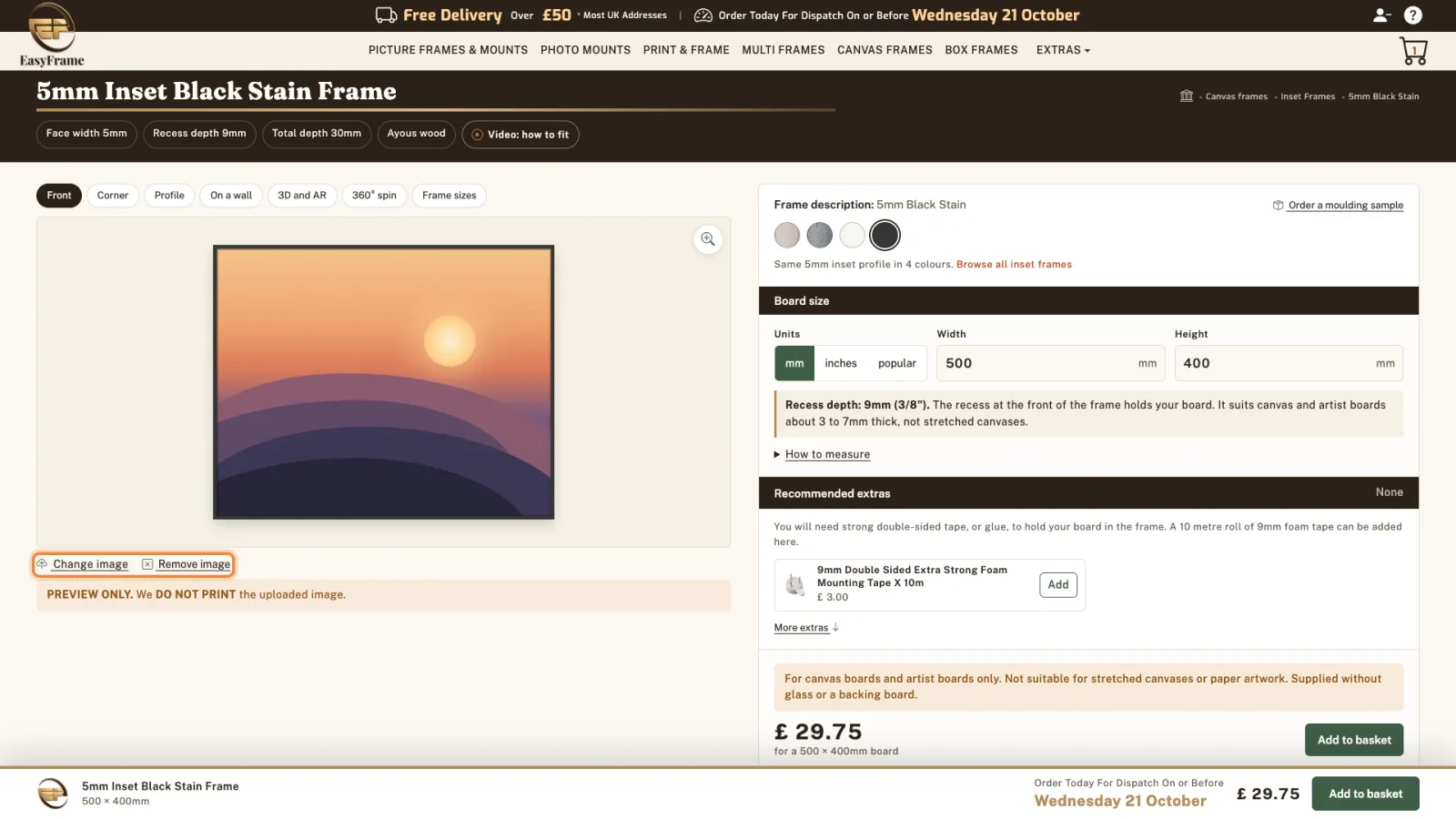Open the Print & Frame menu item
This screenshot has width=1456, height=819.
[x=686, y=50]
